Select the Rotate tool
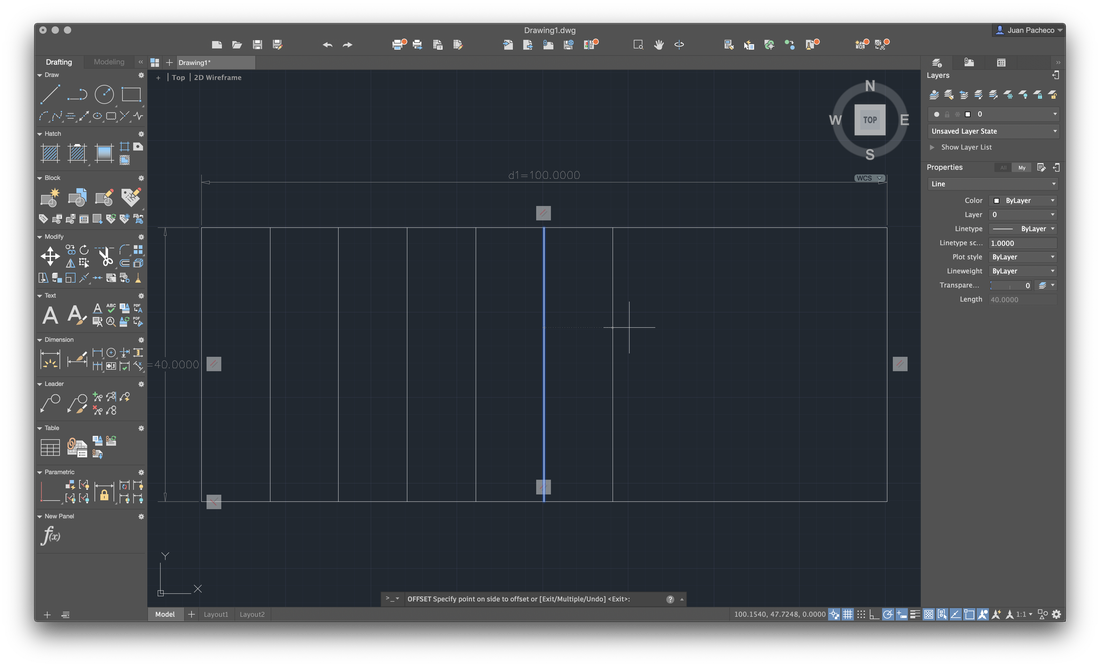 coord(83,250)
